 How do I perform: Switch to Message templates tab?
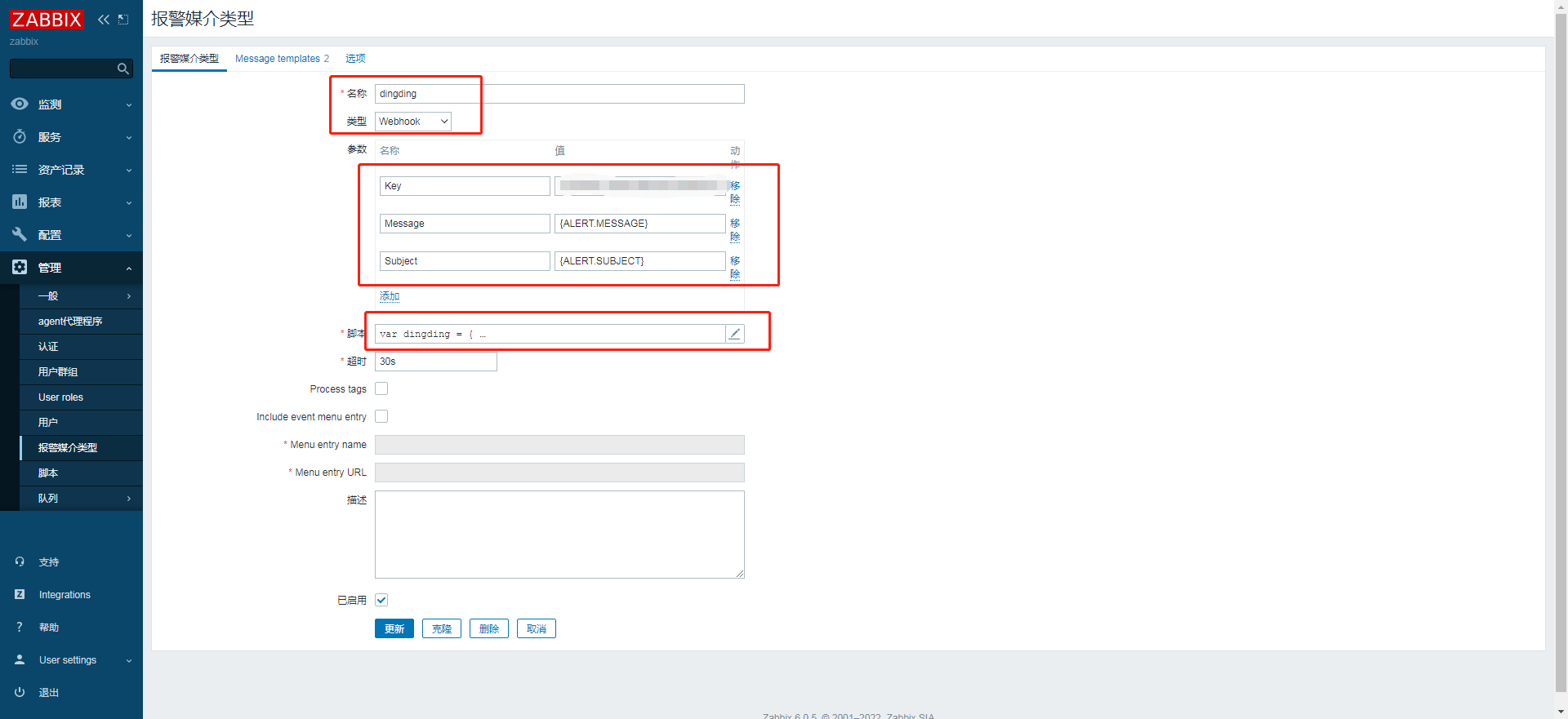point(282,59)
